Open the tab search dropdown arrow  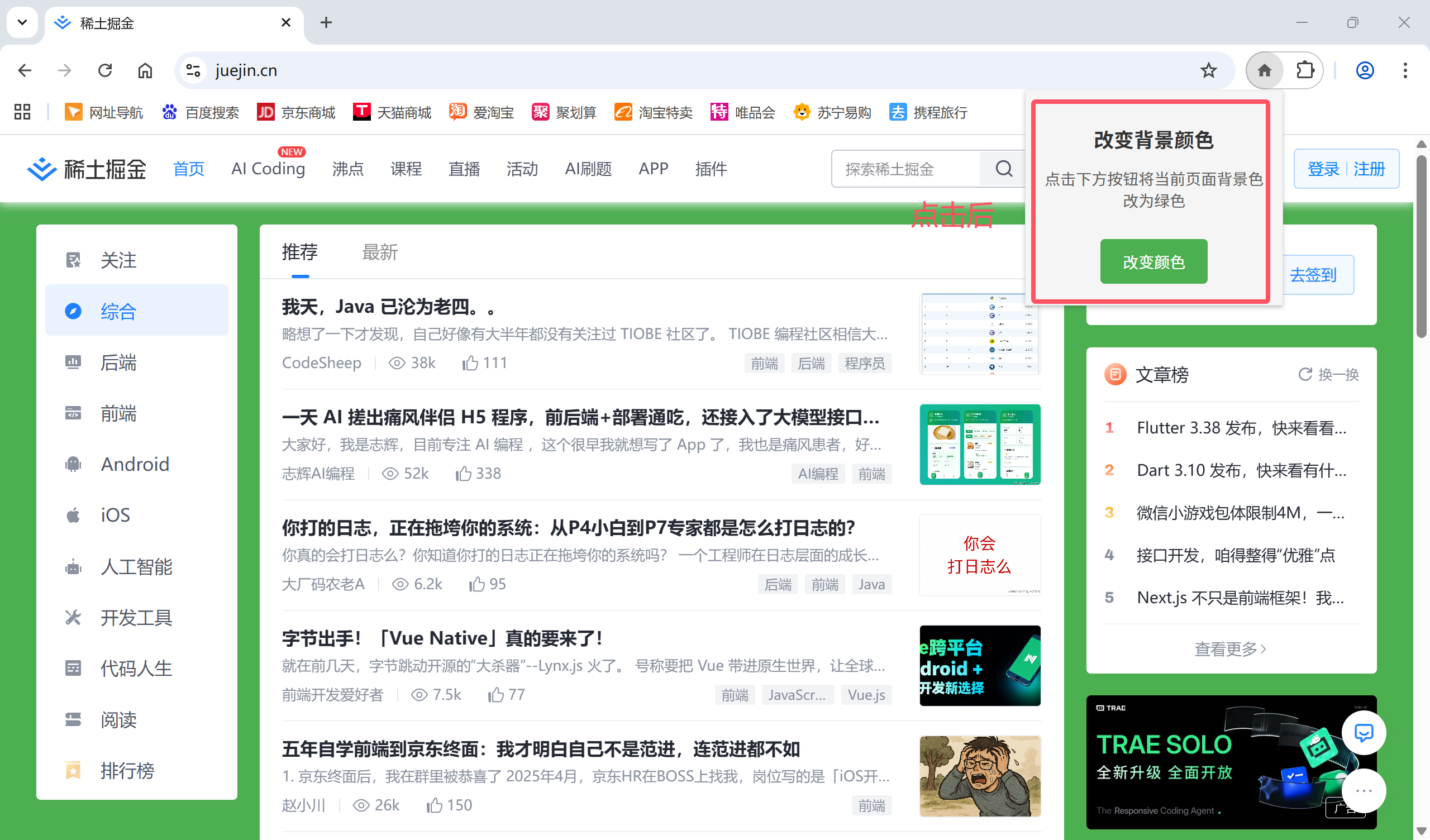click(x=22, y=23)
